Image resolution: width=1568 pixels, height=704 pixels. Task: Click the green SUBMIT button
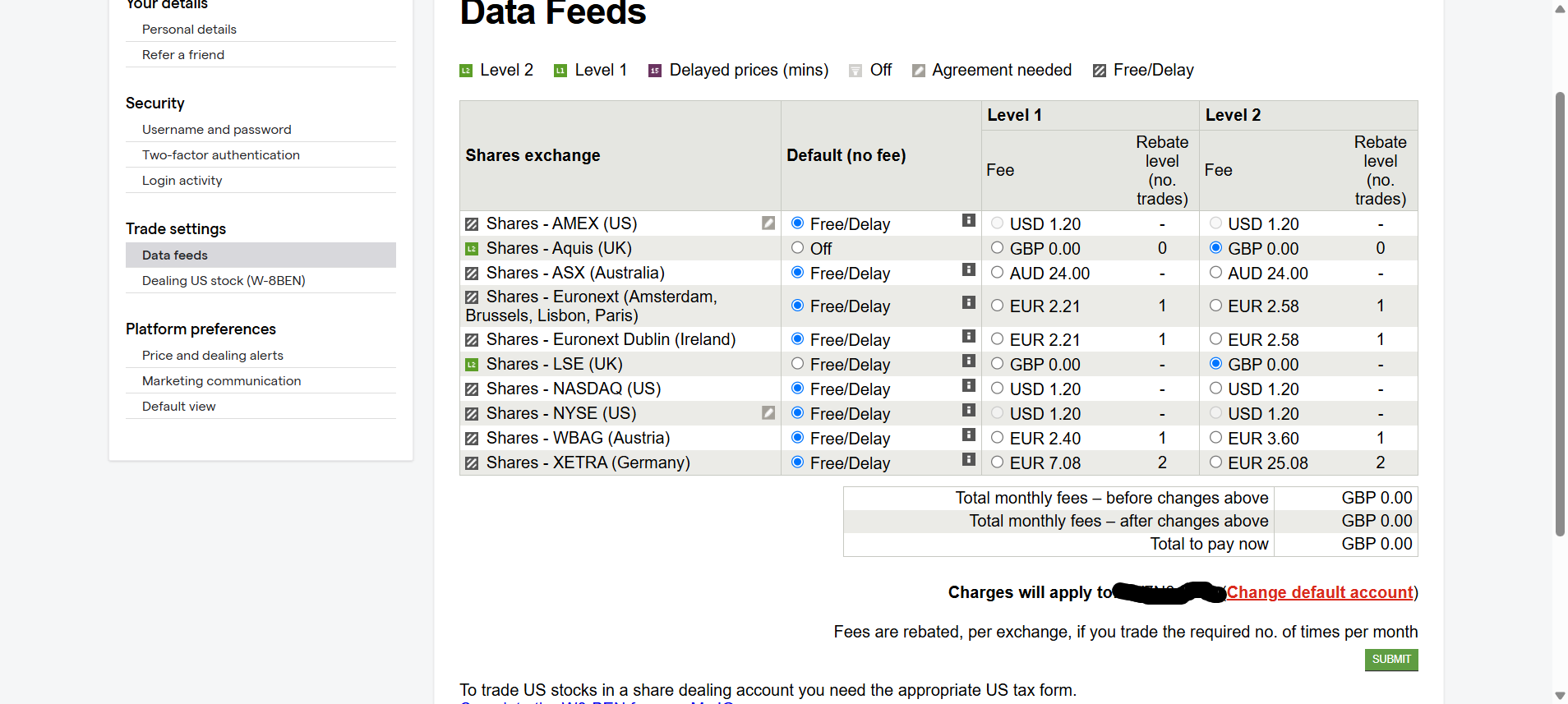coord(1391,660)
